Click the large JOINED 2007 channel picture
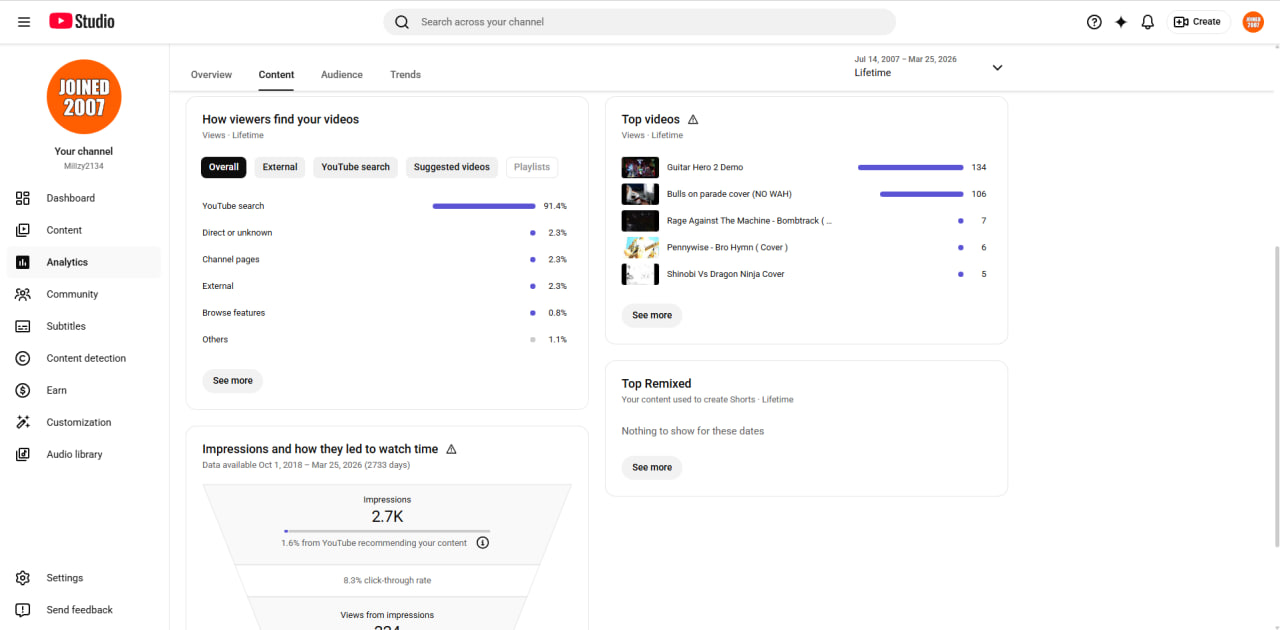 point(84,97)
